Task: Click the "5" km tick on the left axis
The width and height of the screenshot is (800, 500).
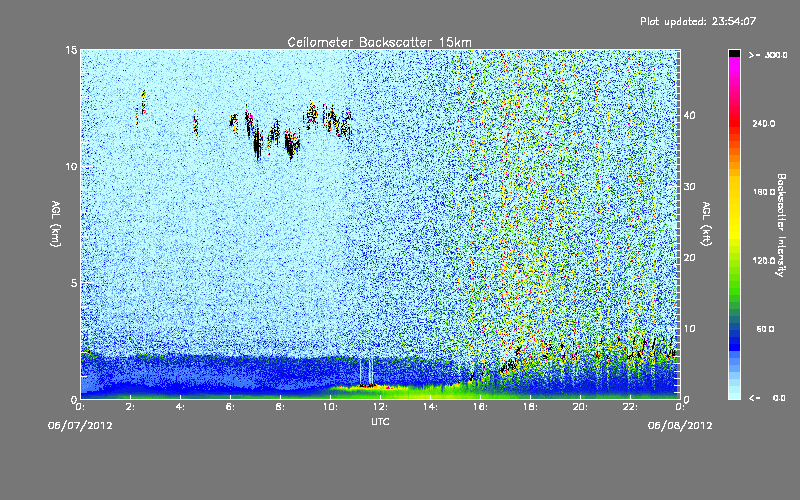Action: coord(74,283)
